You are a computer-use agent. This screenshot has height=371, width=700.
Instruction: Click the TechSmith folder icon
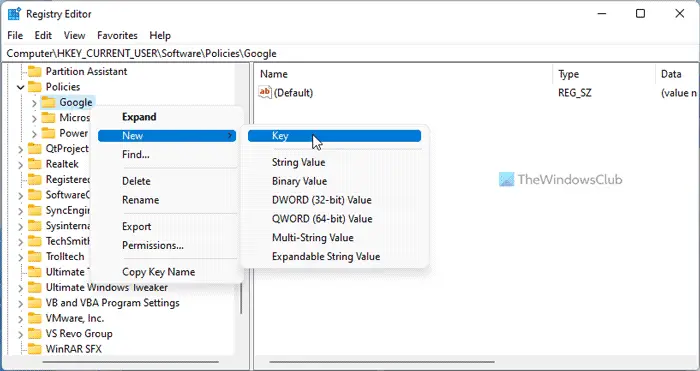pyautogui.click(x=34, y=241)
